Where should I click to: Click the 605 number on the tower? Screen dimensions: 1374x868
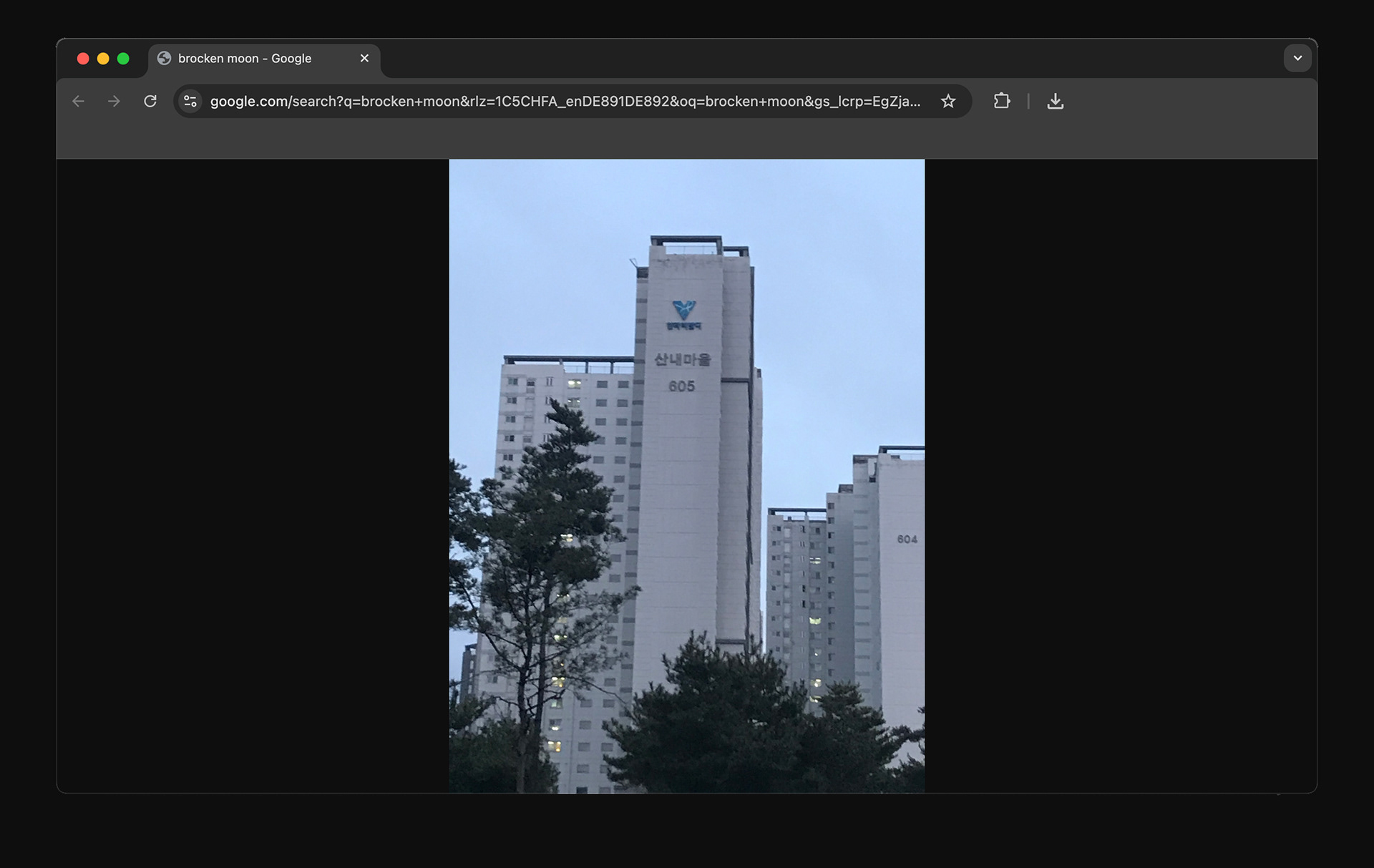click(681, 386)
